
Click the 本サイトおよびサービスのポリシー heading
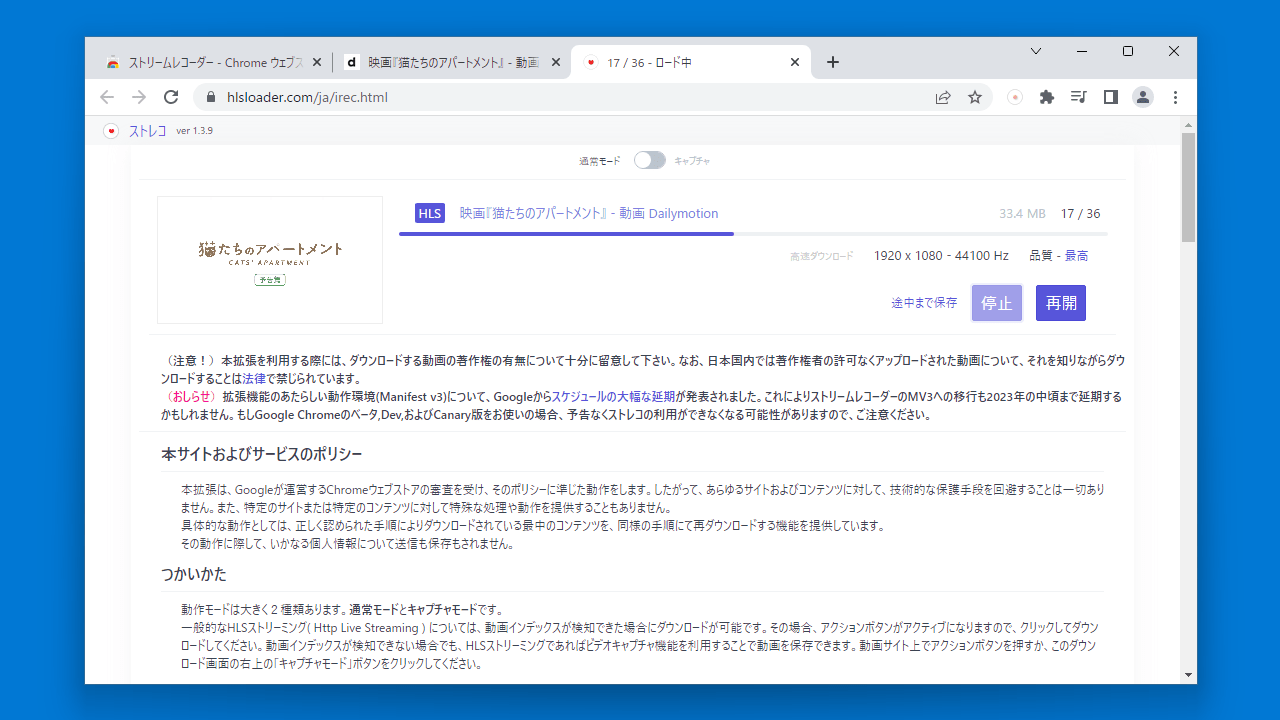262,454
